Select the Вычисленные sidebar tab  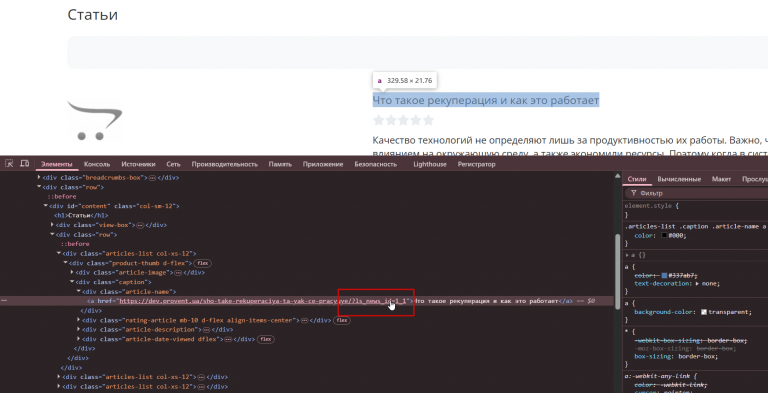click(679, 179)
